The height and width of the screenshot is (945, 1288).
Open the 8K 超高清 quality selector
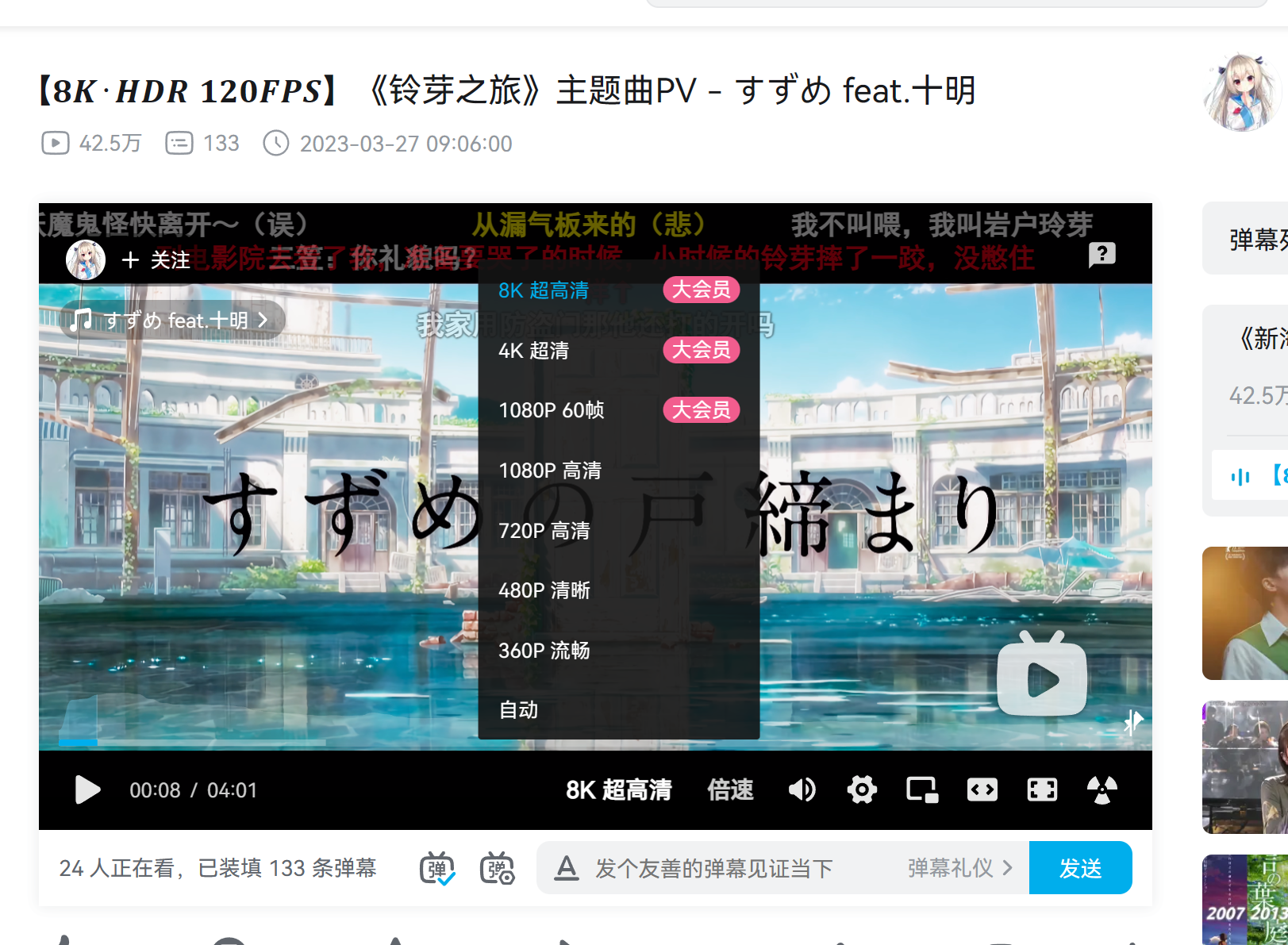pyautogui.click(x=619, y=790)
